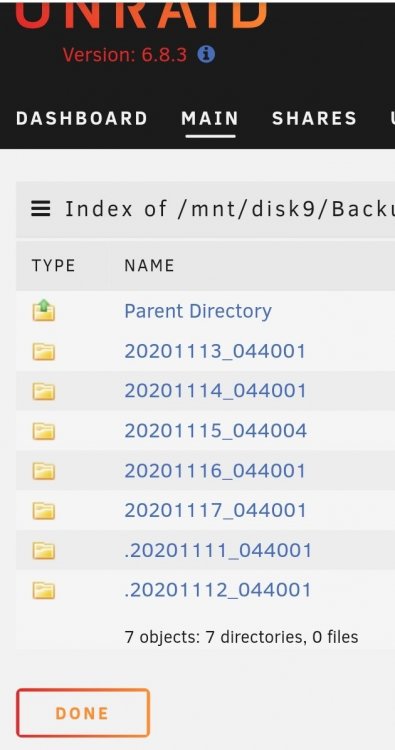Open the Parent Directory link
The width and height of the screenshot is (395, 750).
coord(198,311)
